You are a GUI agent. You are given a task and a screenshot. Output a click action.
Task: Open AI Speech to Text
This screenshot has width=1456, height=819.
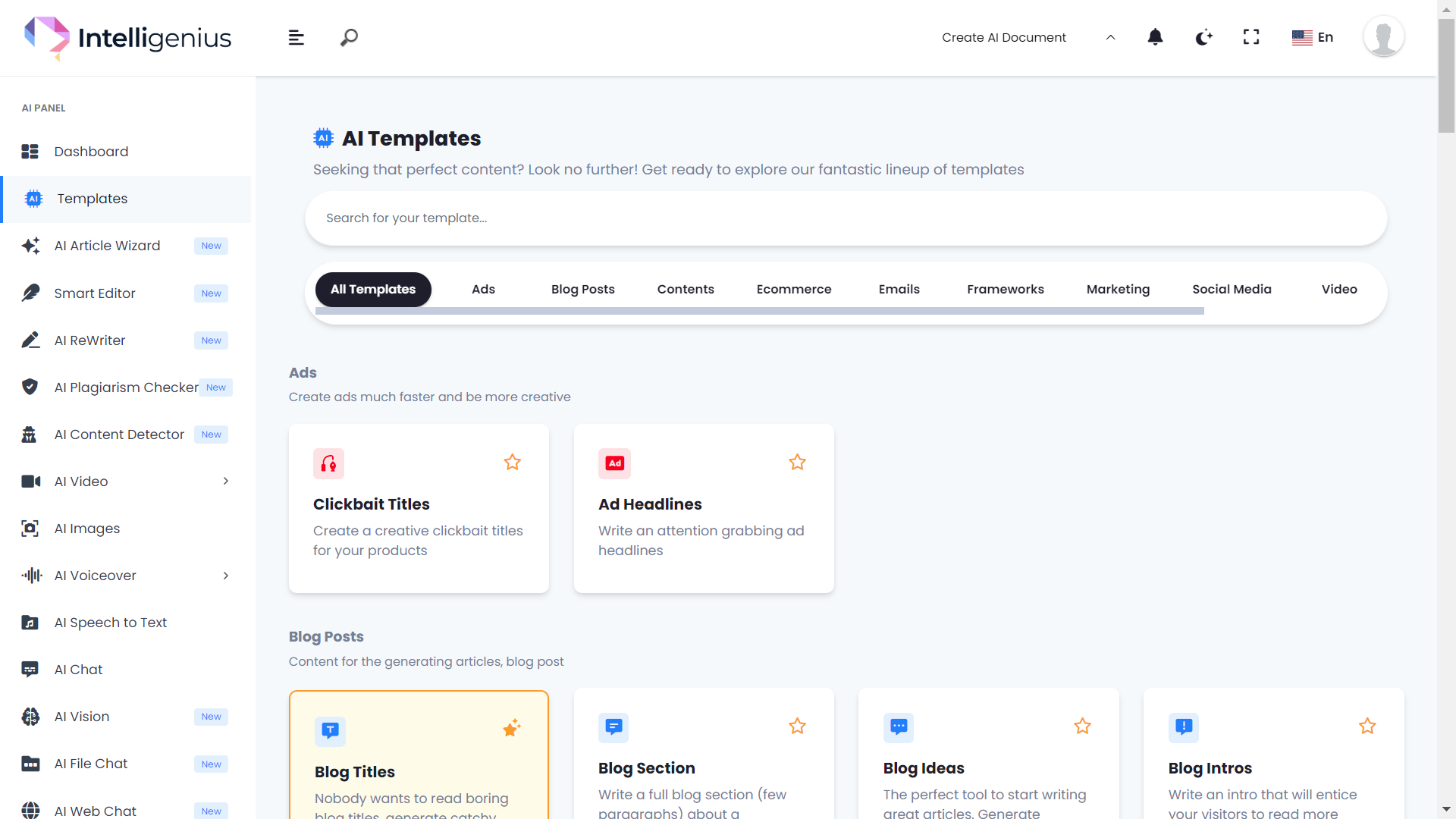tap(111, 623)
